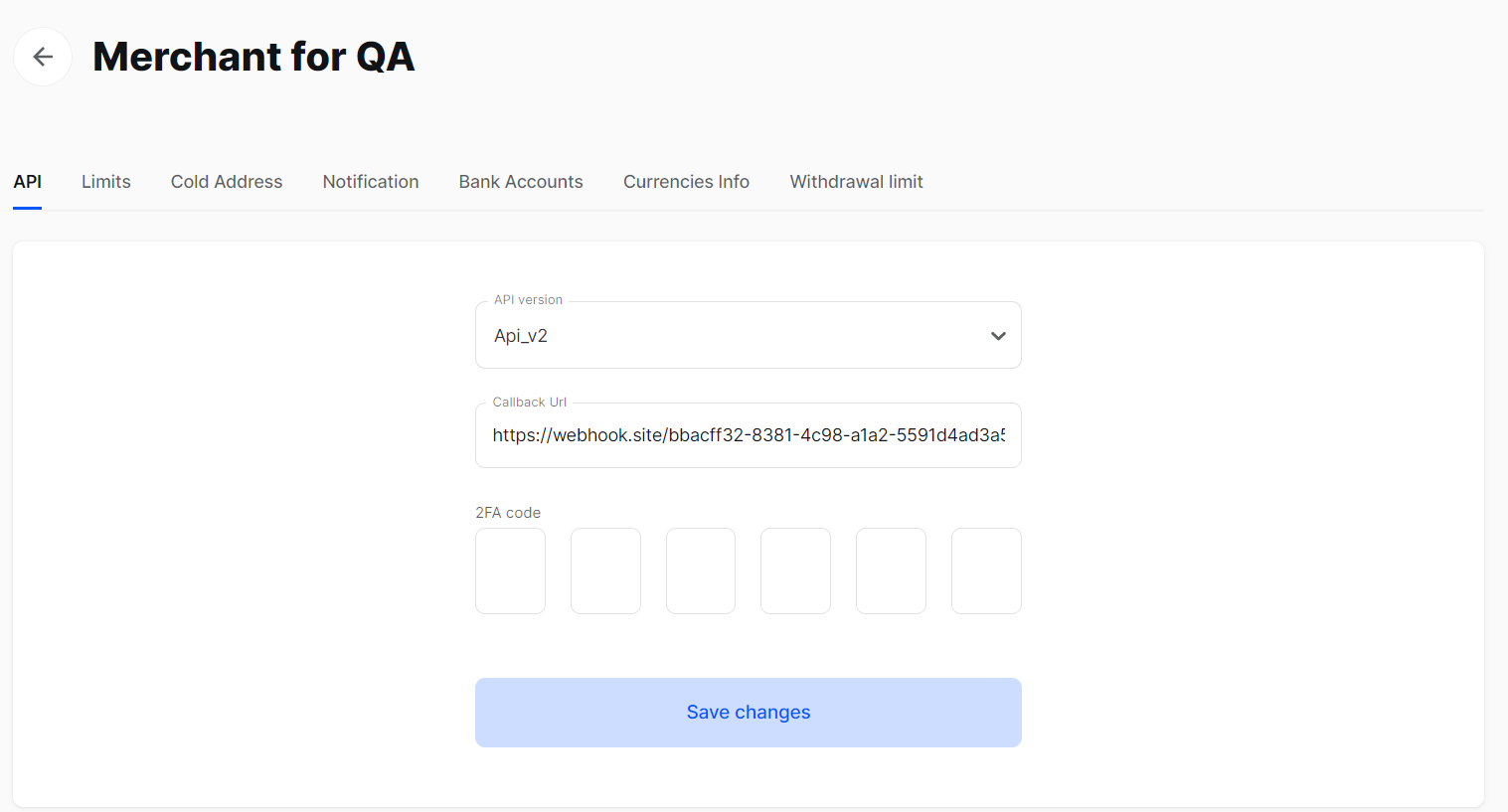Click the first 2FA code digit box
1508x812 pixels.
[x=510, y=570]
